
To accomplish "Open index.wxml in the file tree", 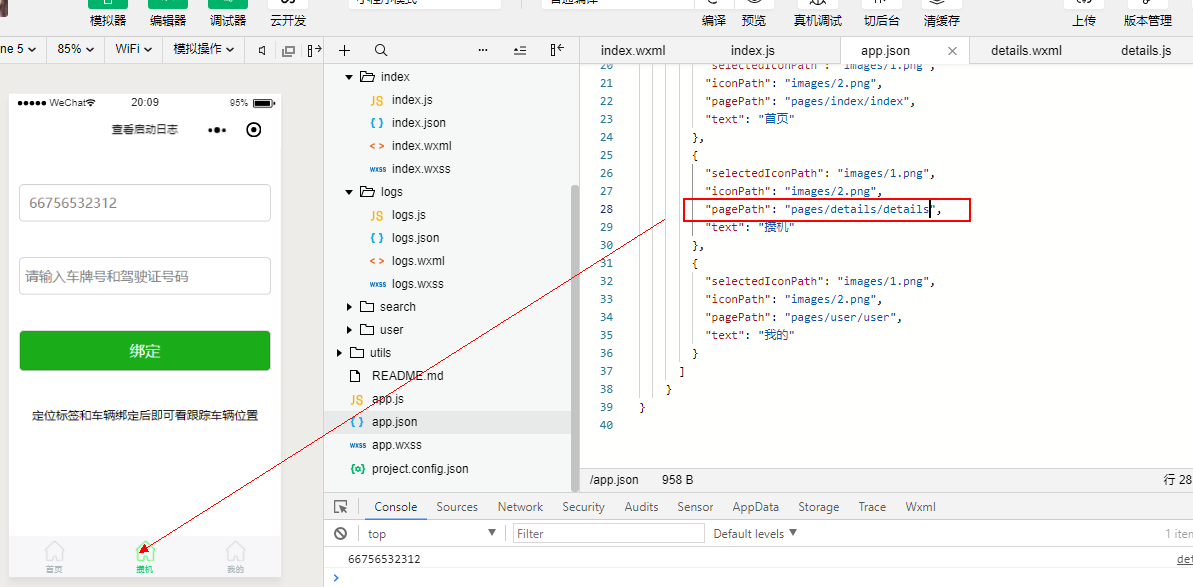I will [422, 145].
